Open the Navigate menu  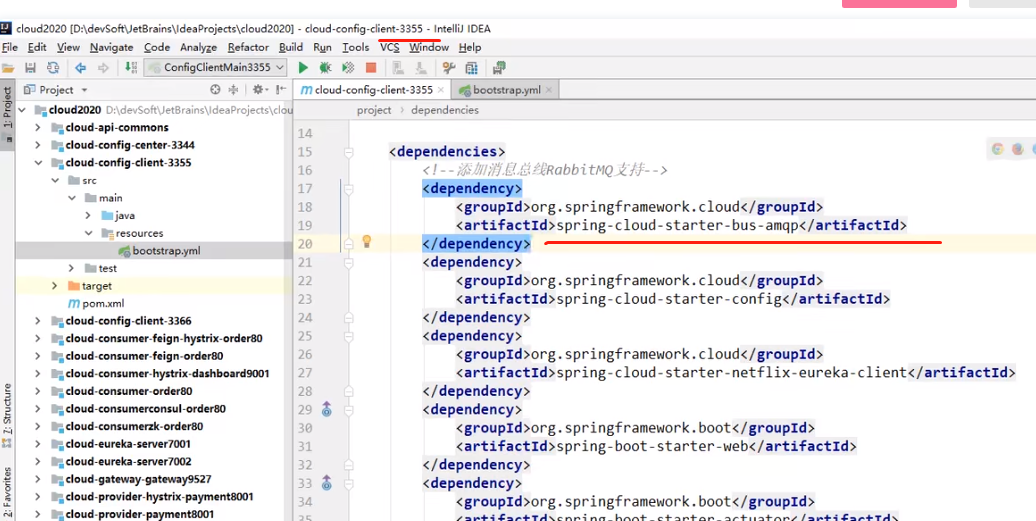[112, 48]
